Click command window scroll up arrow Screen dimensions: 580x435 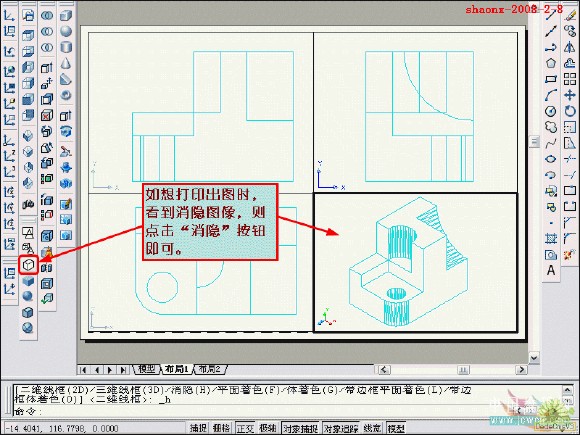coord(567,389)
